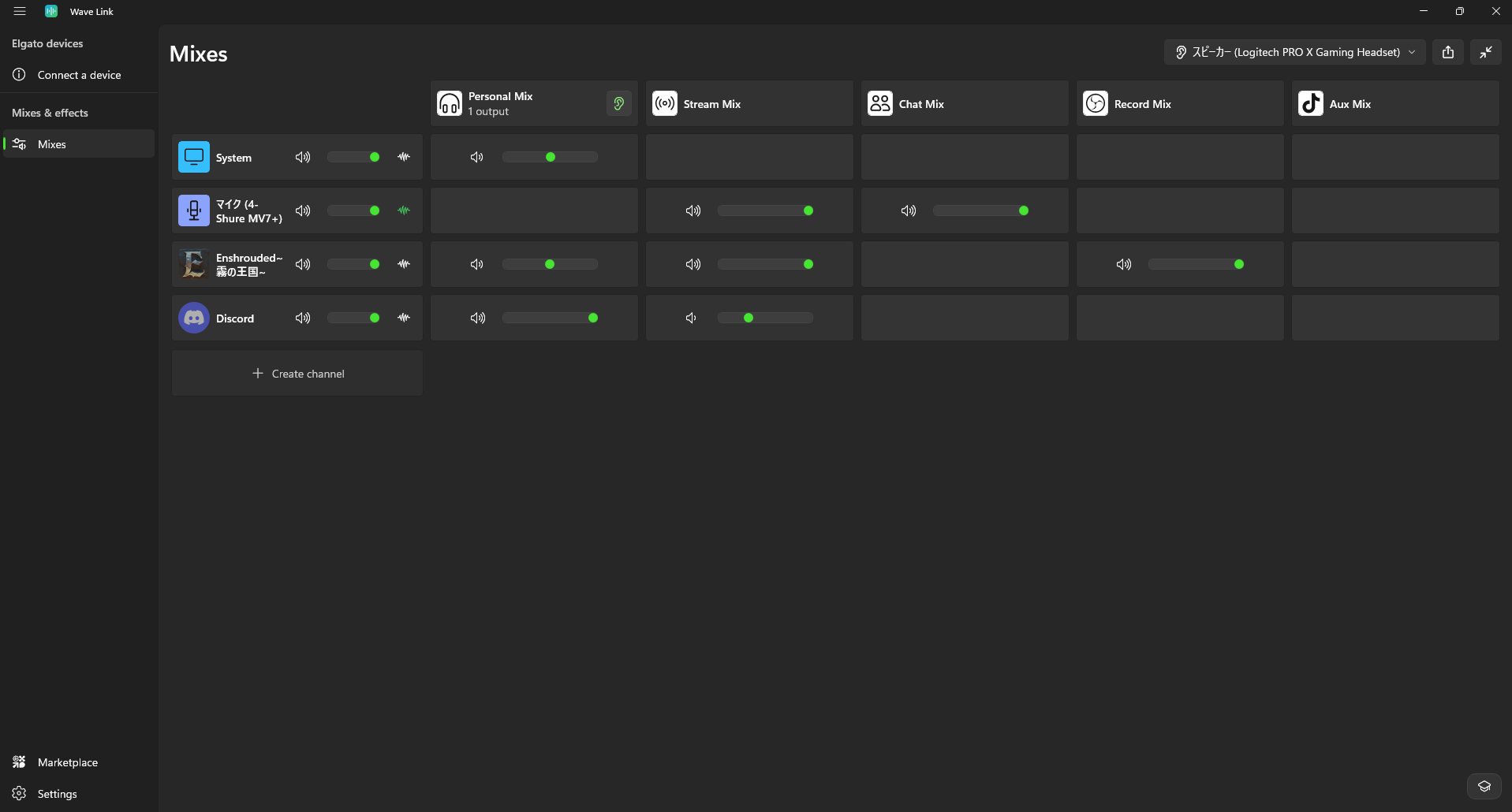Mute Discord in the Personal Mix
1512x812 pixels.
tap(478, 318)
